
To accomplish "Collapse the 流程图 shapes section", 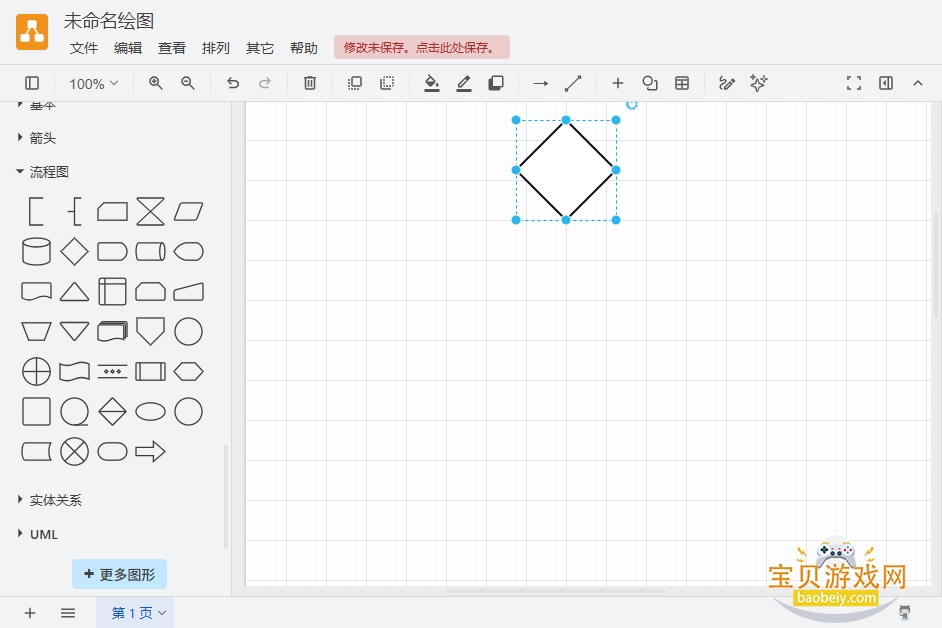I will 43,172.
